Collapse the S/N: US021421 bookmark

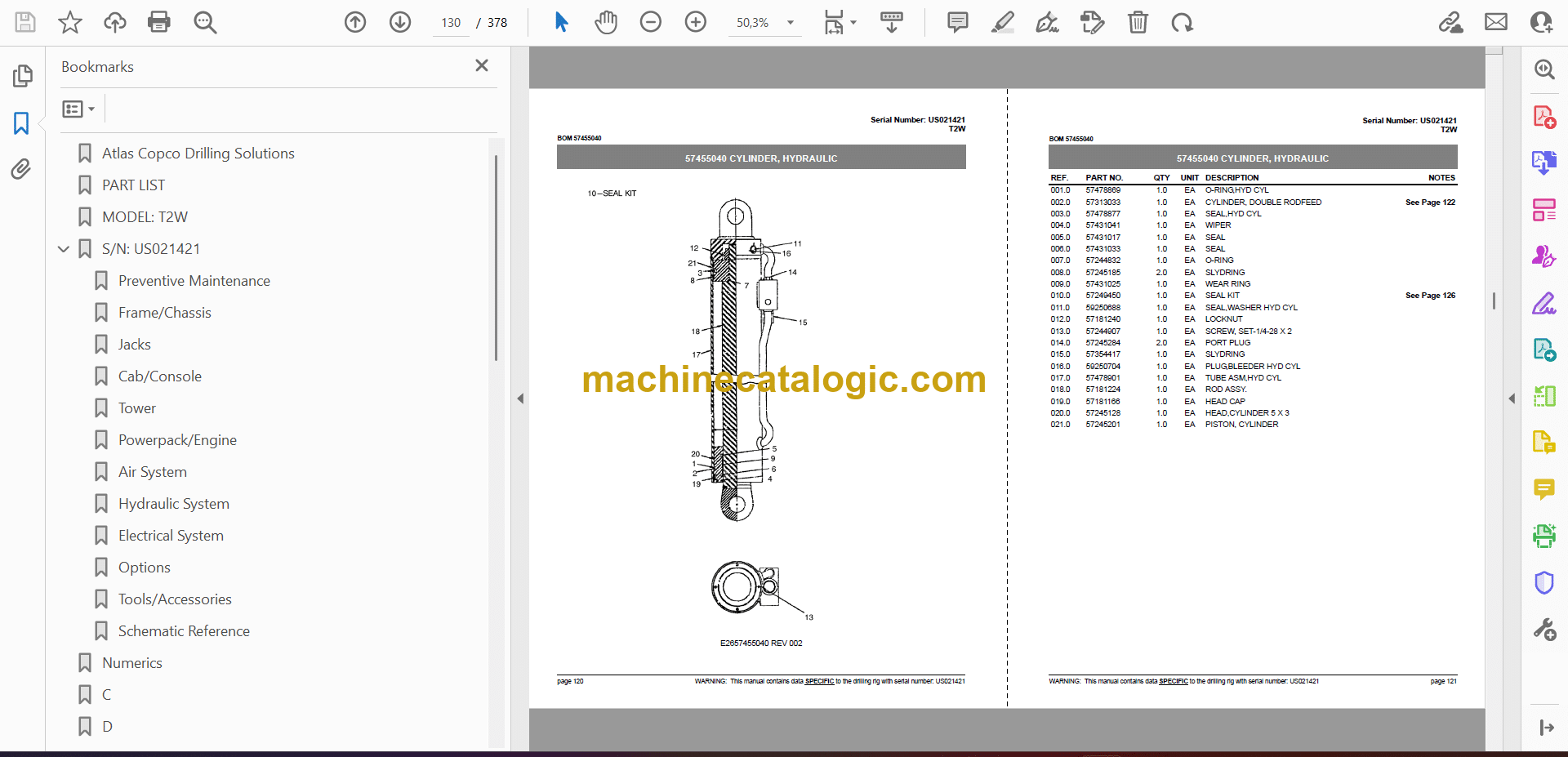click(64, 249)
